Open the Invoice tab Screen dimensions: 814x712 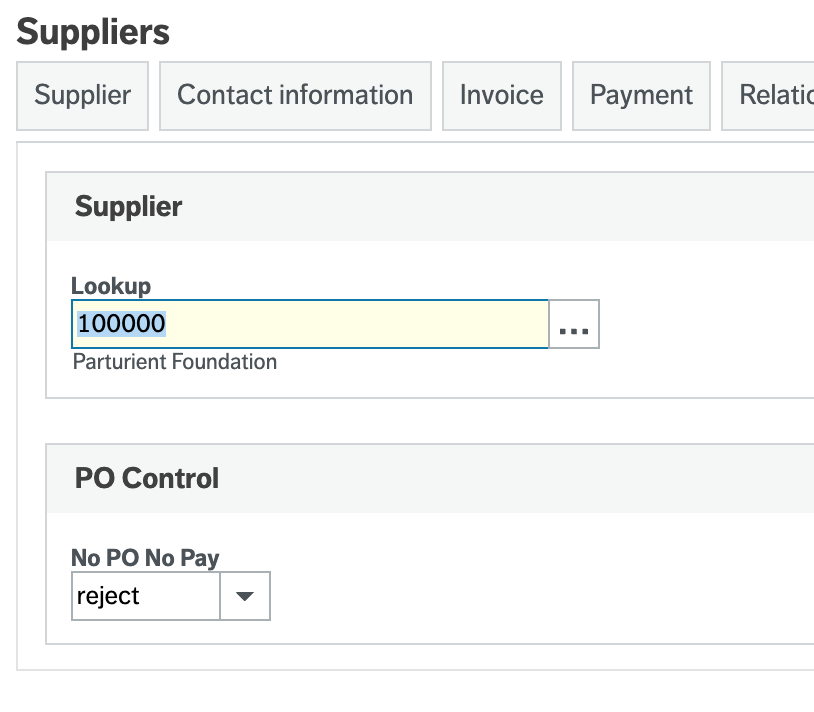[x=502, y=96]
